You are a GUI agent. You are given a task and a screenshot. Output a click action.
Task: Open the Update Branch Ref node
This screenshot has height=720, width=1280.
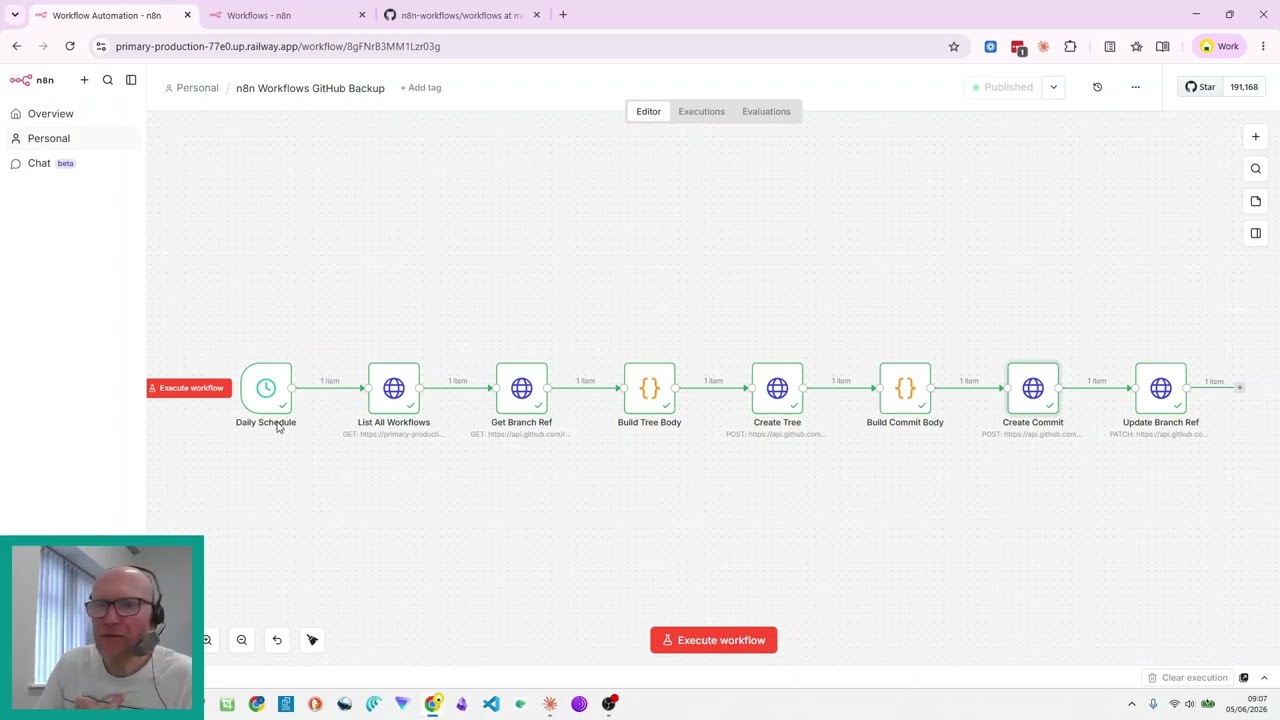pyautogui.click(x=1161, y=388)
